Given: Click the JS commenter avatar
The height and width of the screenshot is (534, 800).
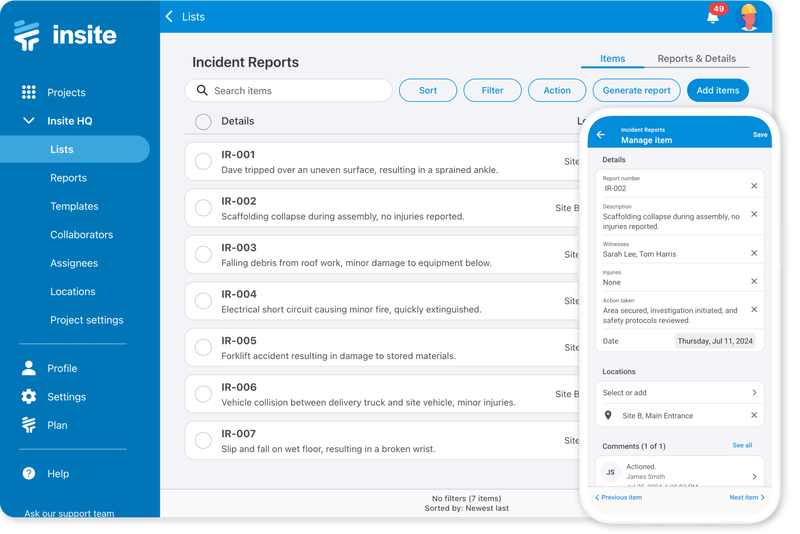Looking at the screenshot, I should 610,472.
